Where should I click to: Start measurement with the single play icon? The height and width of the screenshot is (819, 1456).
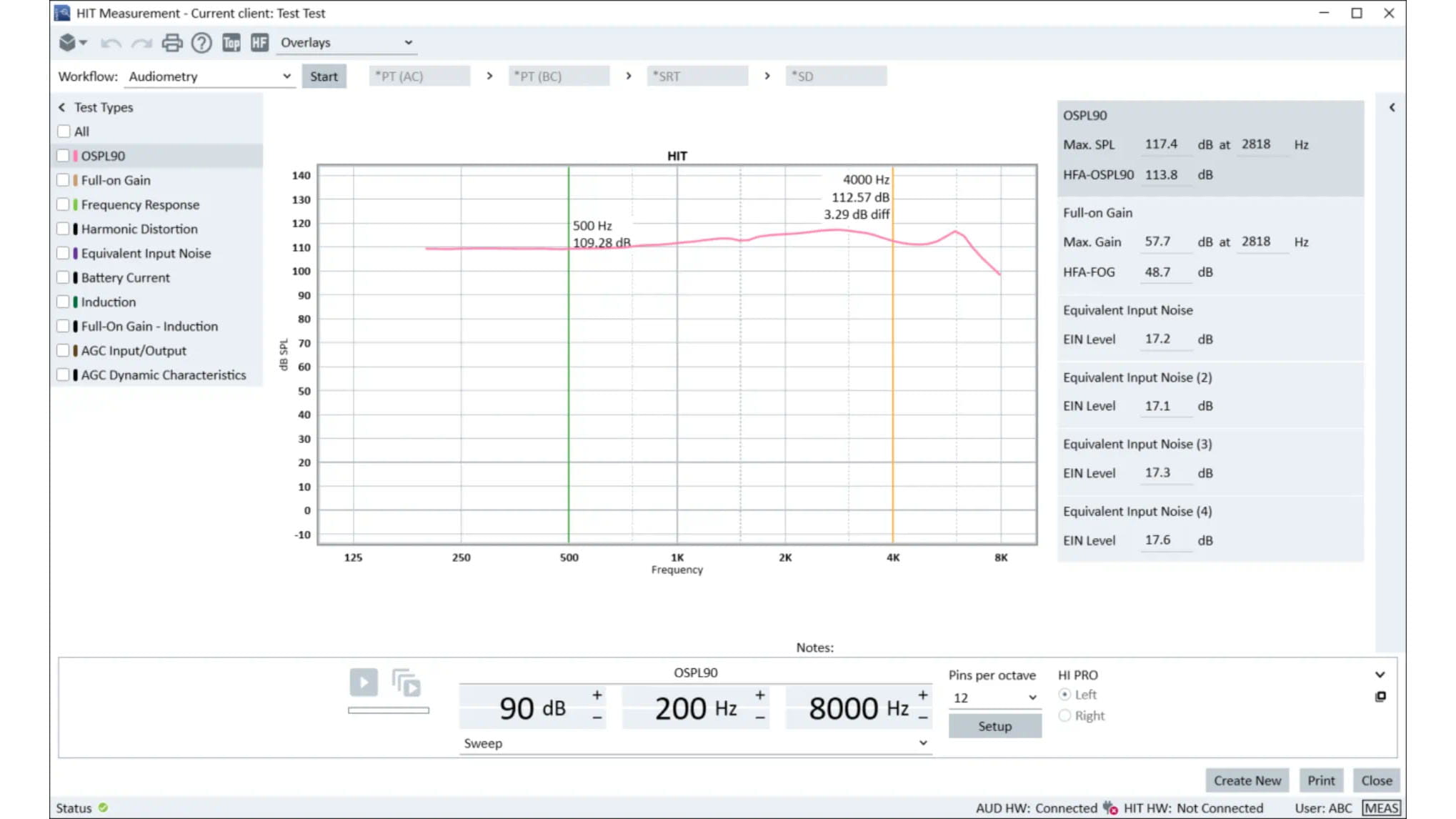click(x=364, y=682)
